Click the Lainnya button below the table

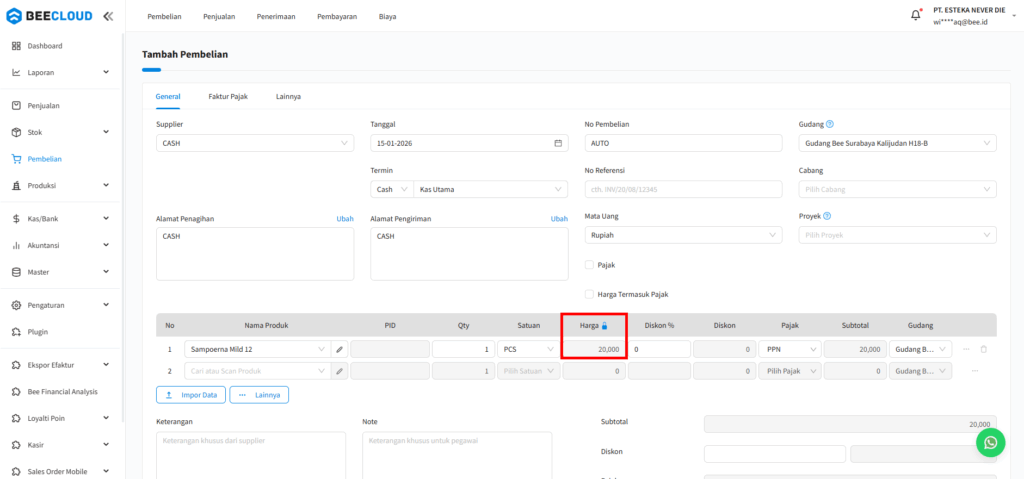(259, 395)
